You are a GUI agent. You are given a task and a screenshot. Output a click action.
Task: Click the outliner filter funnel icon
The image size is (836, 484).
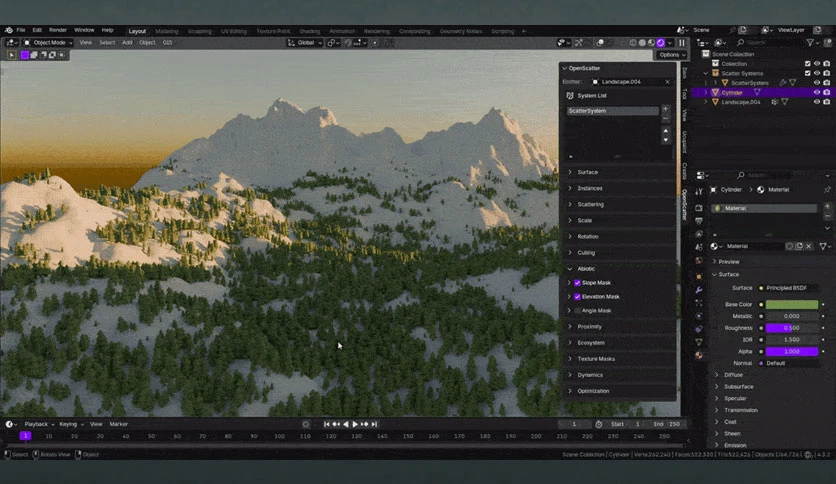(x=810, y=42)
